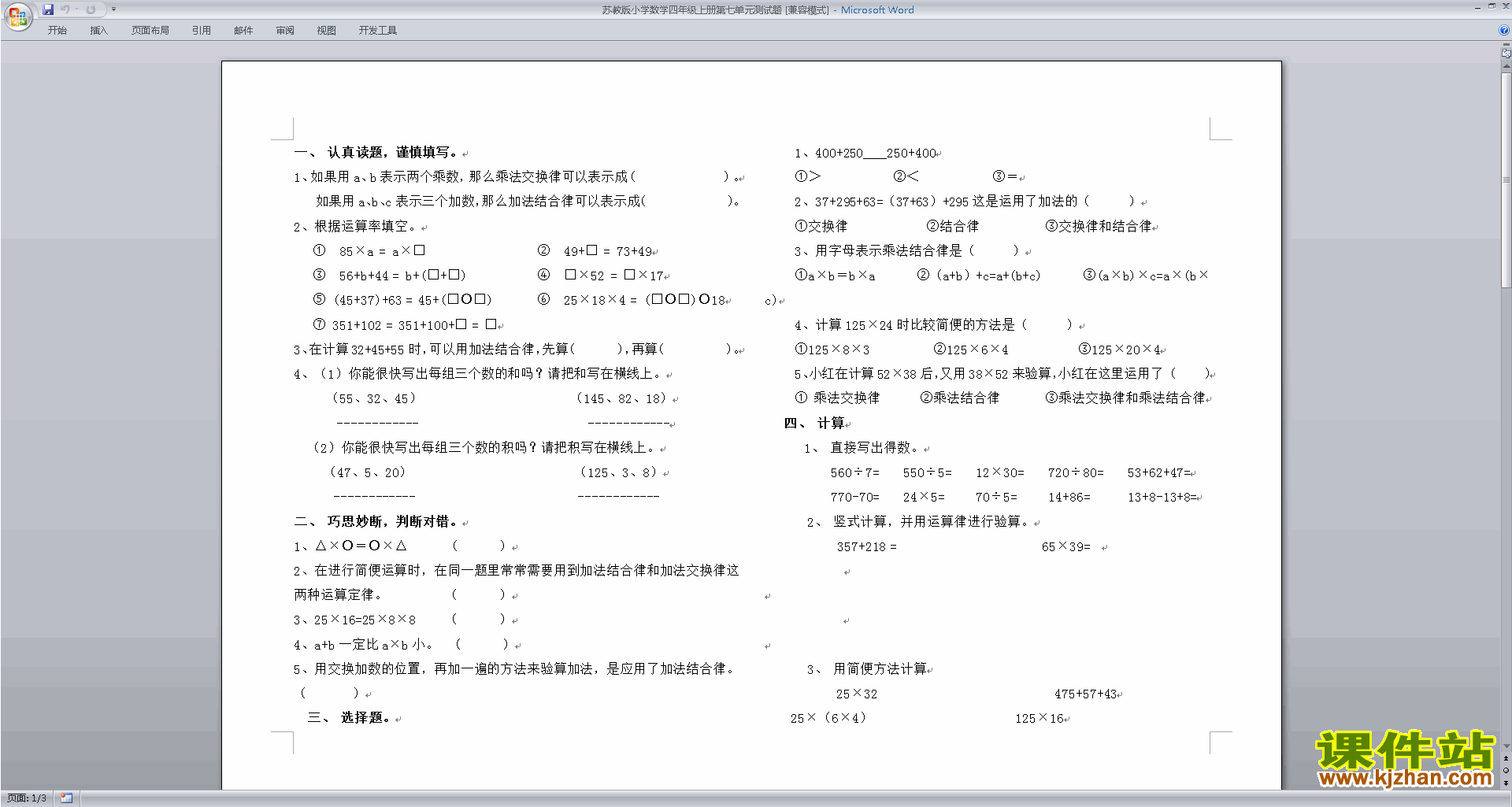1512x807 pixels.
Task: Click page count 页面: 1/3 in status bar
Action: (x=27, y=798)
